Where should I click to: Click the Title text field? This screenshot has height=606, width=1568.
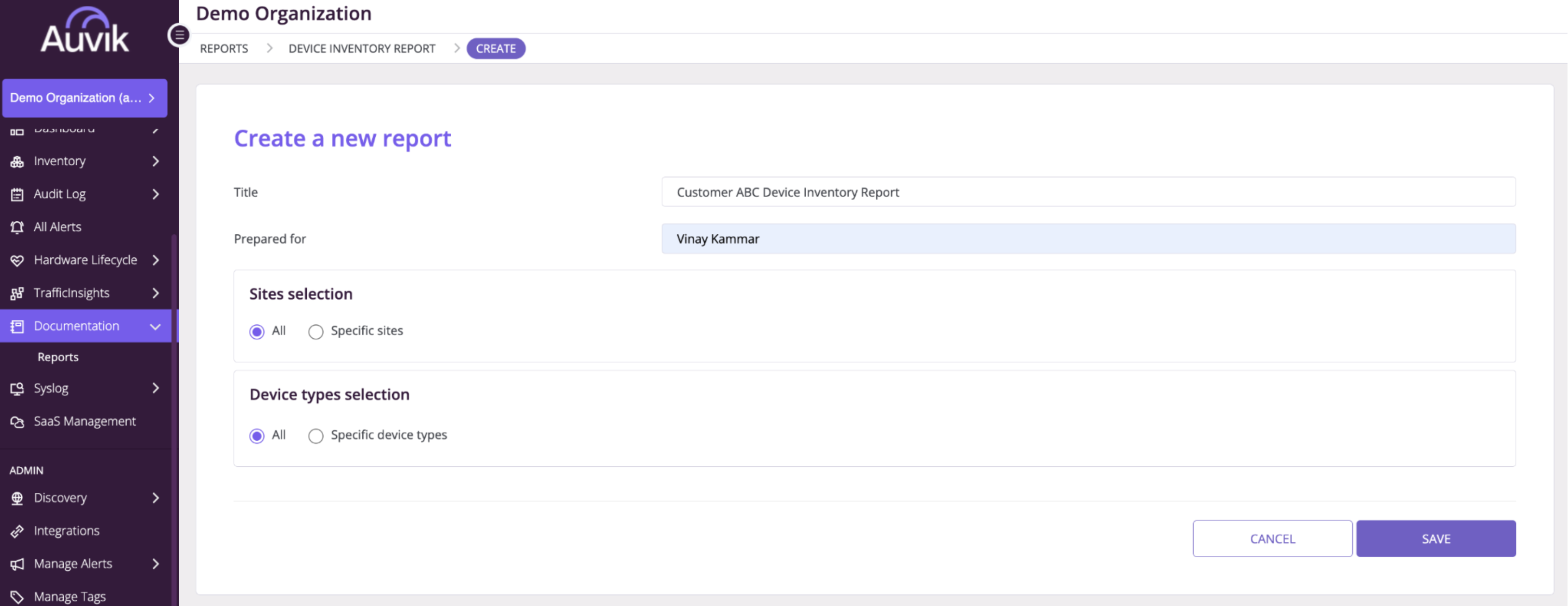click(1088, 192)
